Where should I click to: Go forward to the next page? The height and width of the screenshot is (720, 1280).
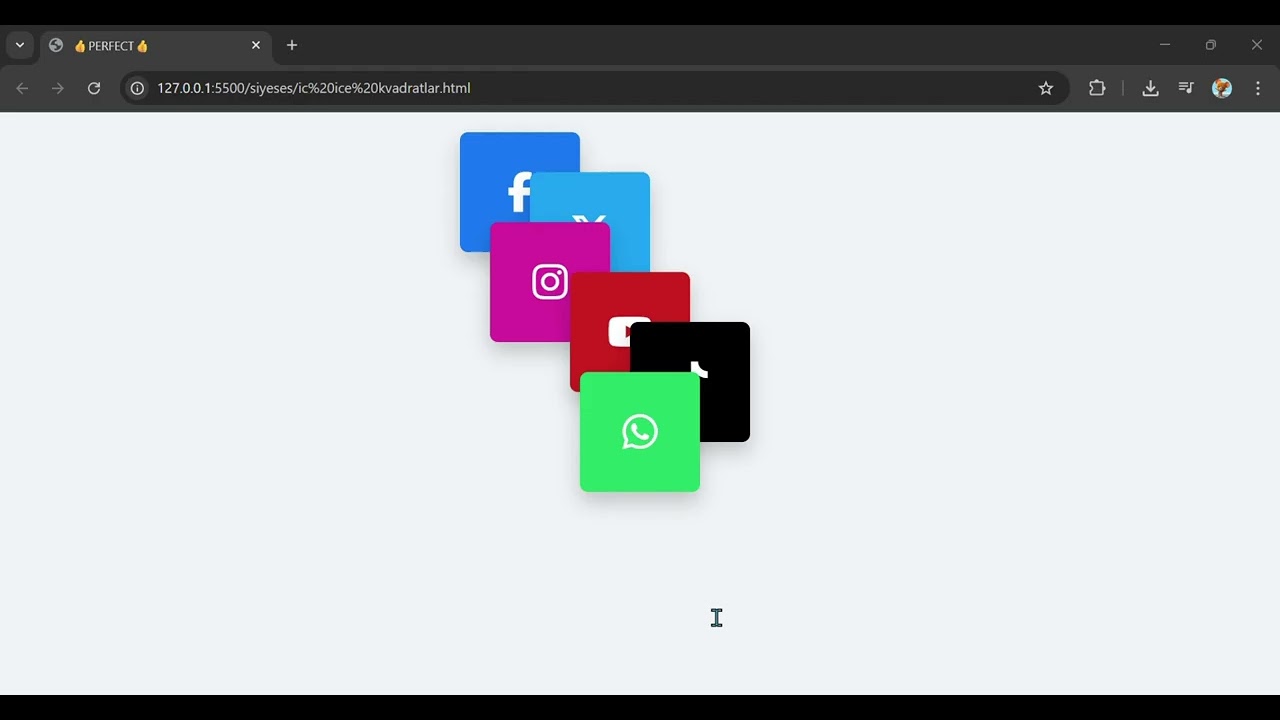click(x=58, y=88)
